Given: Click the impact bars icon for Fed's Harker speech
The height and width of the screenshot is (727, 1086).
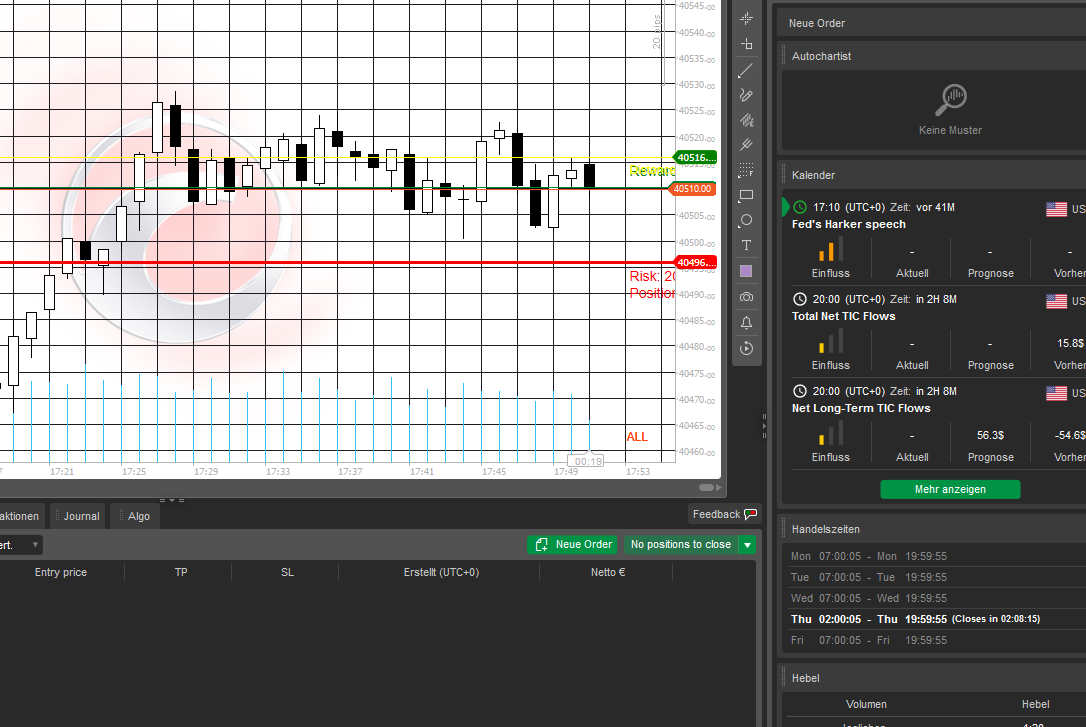Looking at the screenshot, I should click(x=830, y=249).
